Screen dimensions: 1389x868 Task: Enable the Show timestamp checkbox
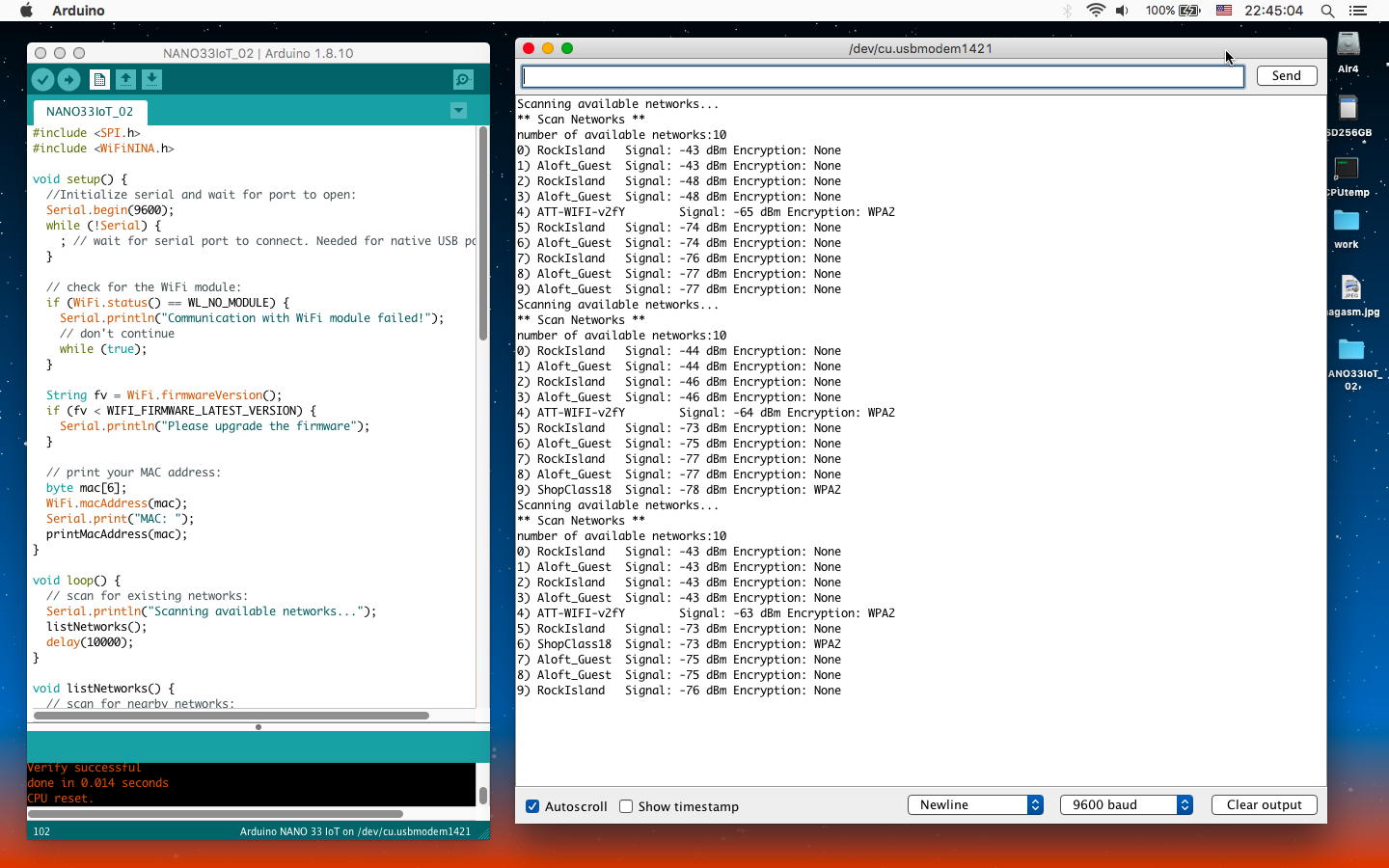[x=626, y=806]
